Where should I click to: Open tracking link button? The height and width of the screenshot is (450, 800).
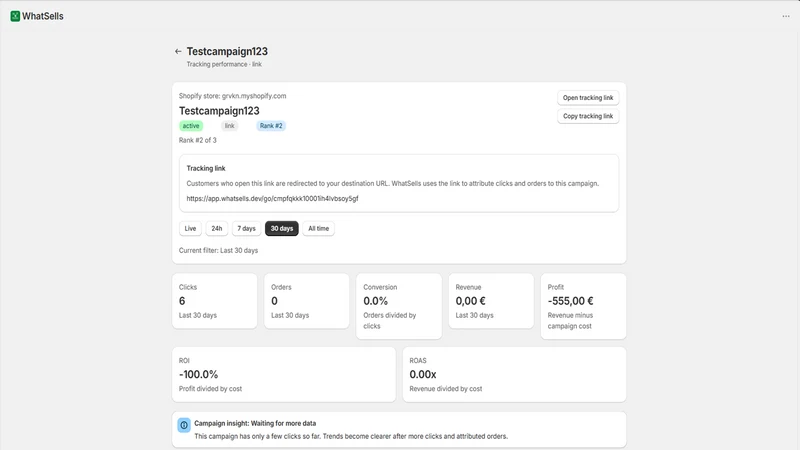pos(588,97)
